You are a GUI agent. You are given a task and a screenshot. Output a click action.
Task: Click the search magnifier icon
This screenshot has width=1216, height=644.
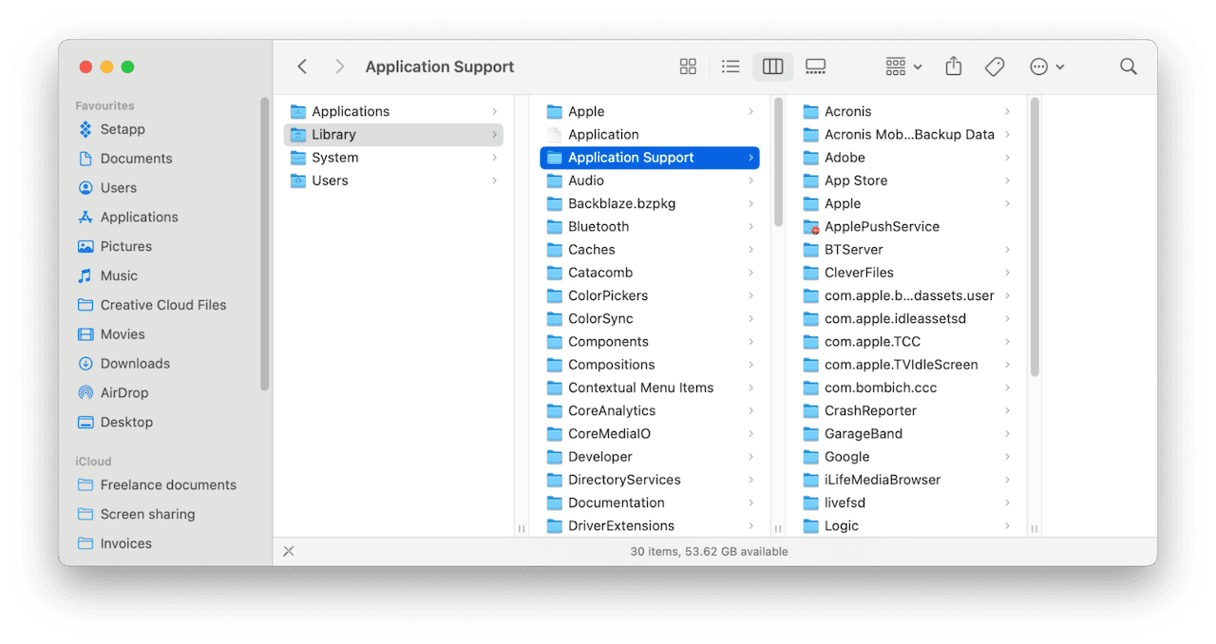[1128, 67]
